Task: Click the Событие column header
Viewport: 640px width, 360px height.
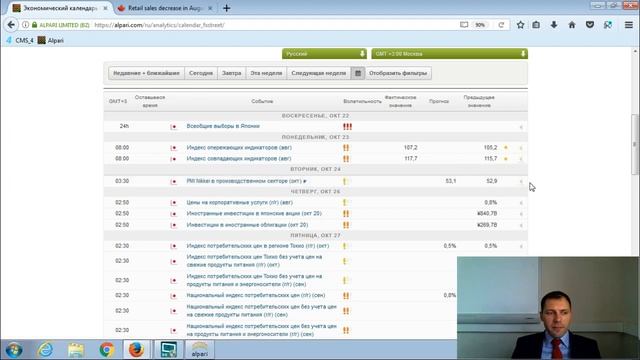Action: click(262, 101)
